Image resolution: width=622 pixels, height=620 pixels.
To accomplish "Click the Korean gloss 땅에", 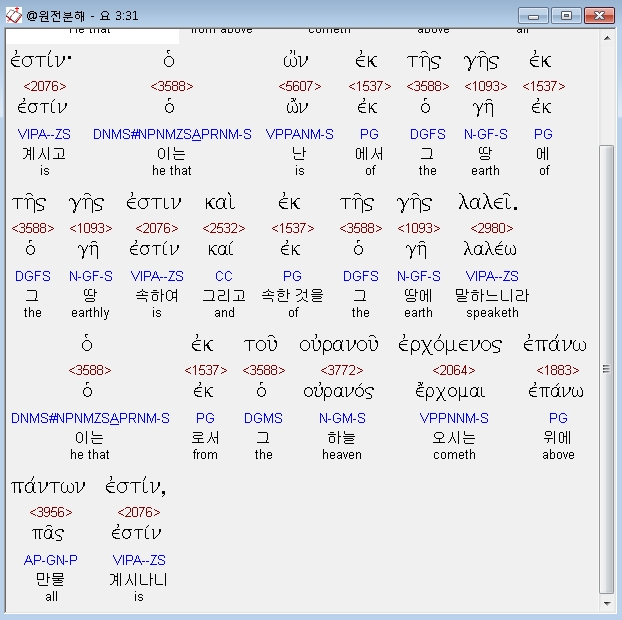I will [418, 296].
